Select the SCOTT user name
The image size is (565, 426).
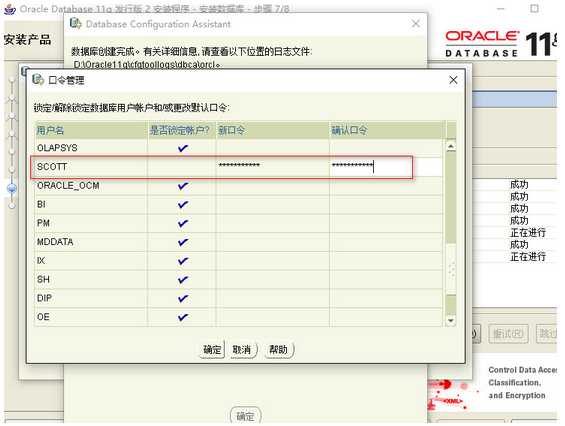click(x=52, y=167)
